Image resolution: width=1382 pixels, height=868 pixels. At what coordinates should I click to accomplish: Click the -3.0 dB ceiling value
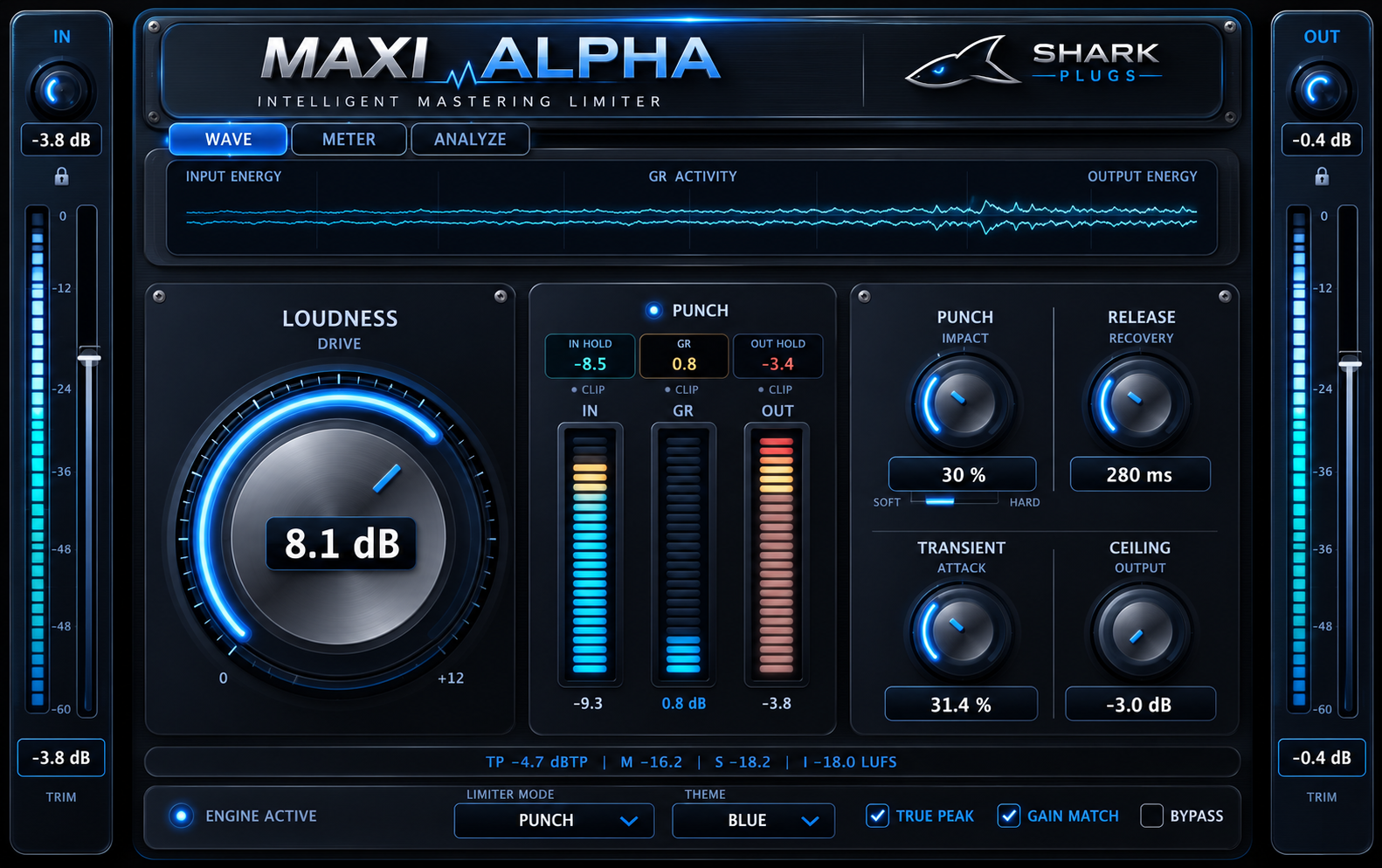(1140, 704)
